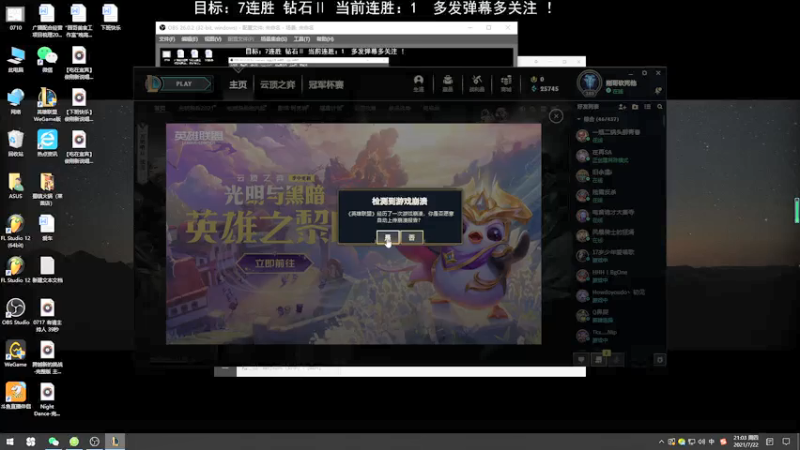The height and width of the screenshot is (450, 800).
Task: Open the 此电脑 desktop icon
Action: click(15, 59)
